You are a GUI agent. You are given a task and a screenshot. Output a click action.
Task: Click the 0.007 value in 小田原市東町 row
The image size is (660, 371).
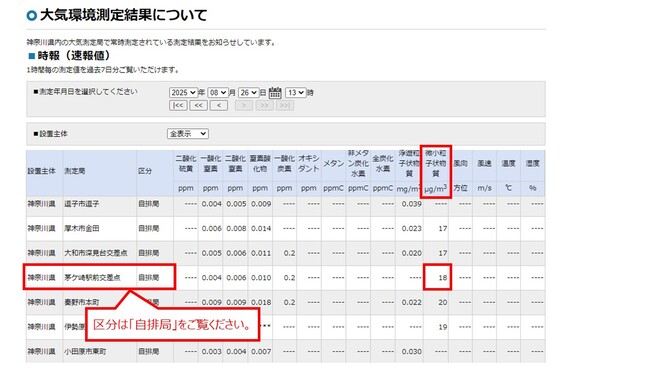click(x=261, y=352)
